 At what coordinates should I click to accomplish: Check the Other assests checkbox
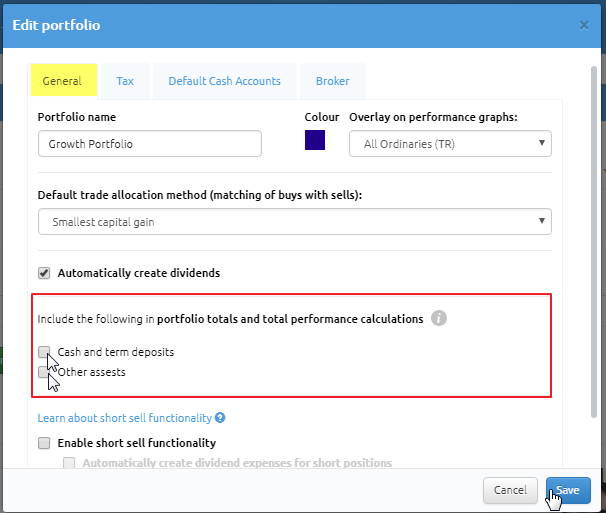tap(43, 372)
